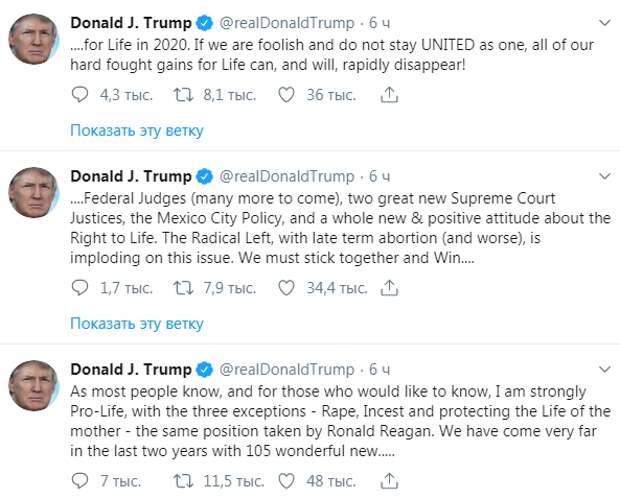Retweet the 'for Life in 2020' tweet
The width and height of the screenshot is (620, 499).
tap(183, 95)
